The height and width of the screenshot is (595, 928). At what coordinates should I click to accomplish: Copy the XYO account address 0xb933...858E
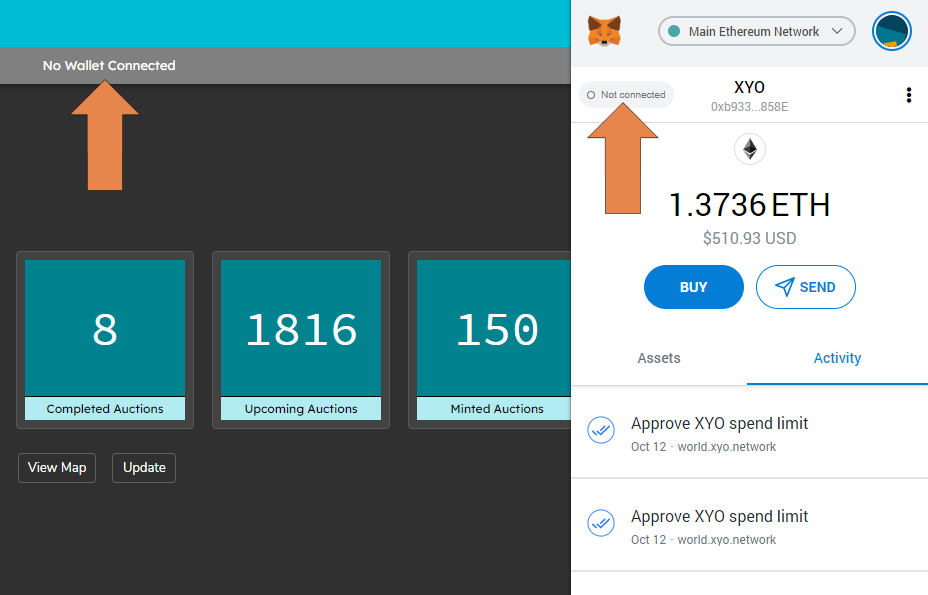point(749,107)
